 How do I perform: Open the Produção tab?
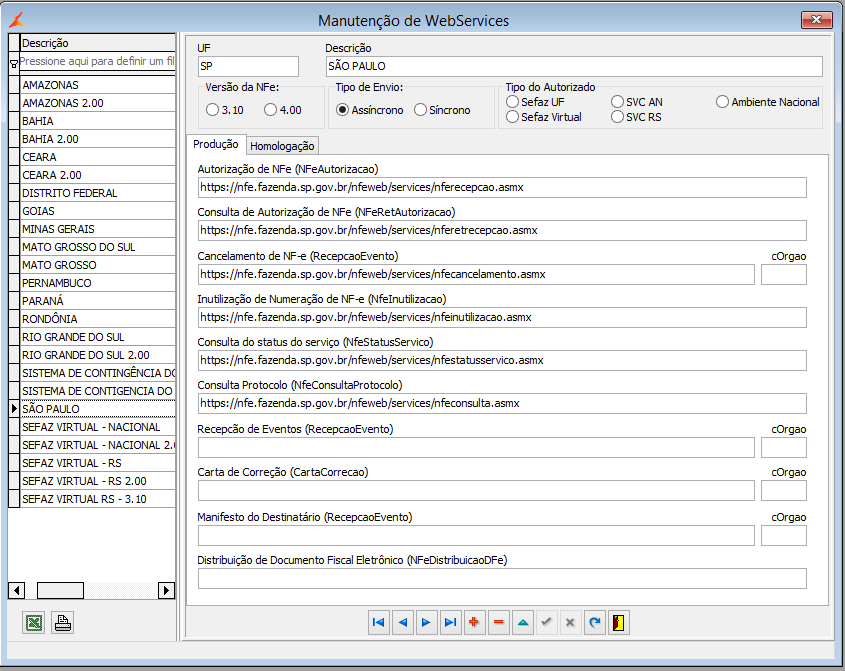215,145
